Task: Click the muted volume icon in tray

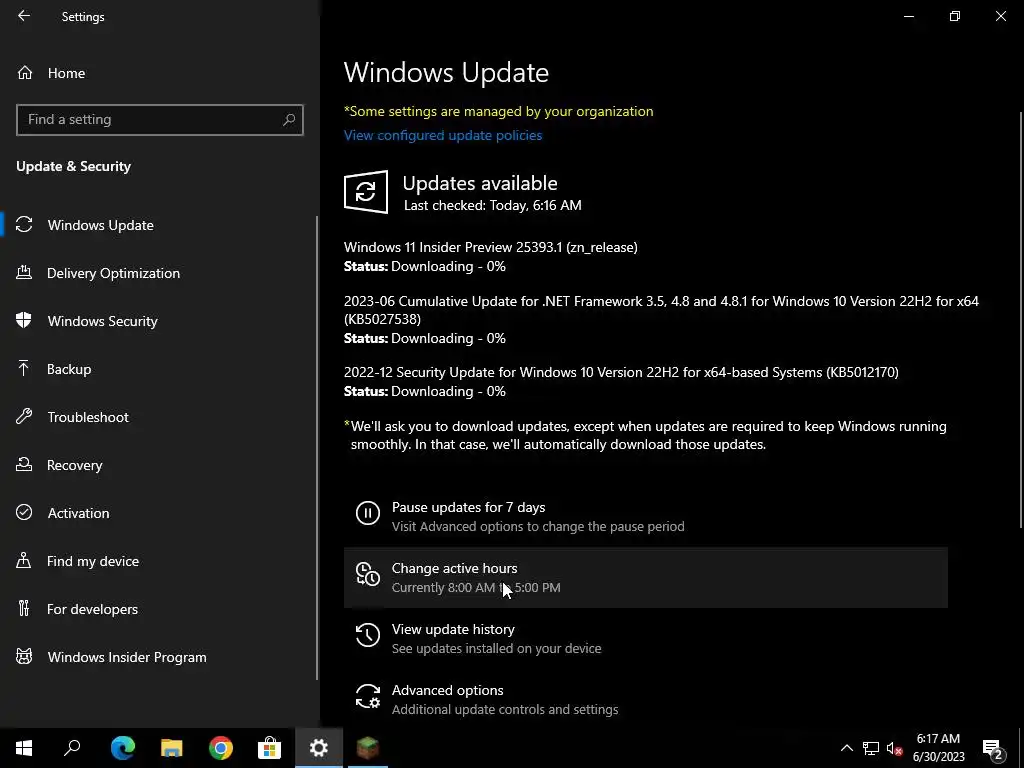Action: click(894, 748)
